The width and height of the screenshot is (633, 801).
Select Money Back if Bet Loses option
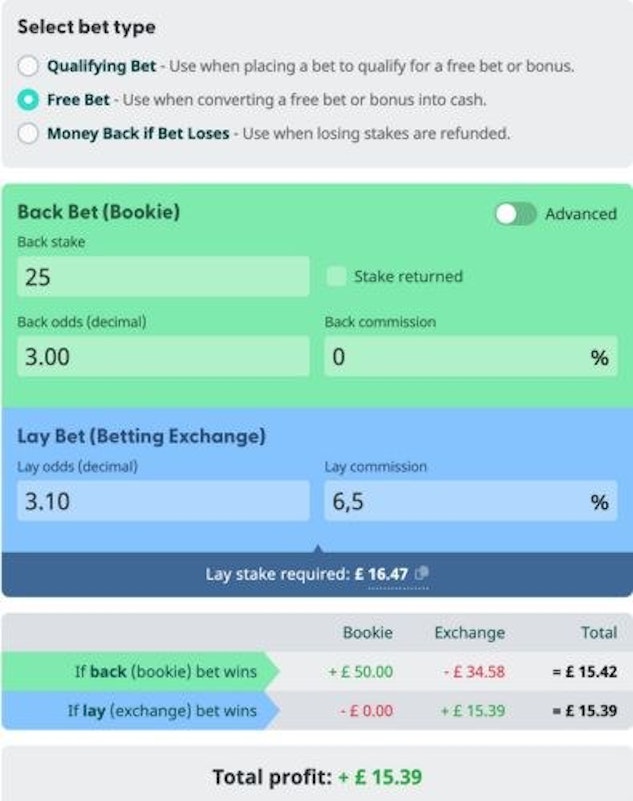[x=29, y=133]
